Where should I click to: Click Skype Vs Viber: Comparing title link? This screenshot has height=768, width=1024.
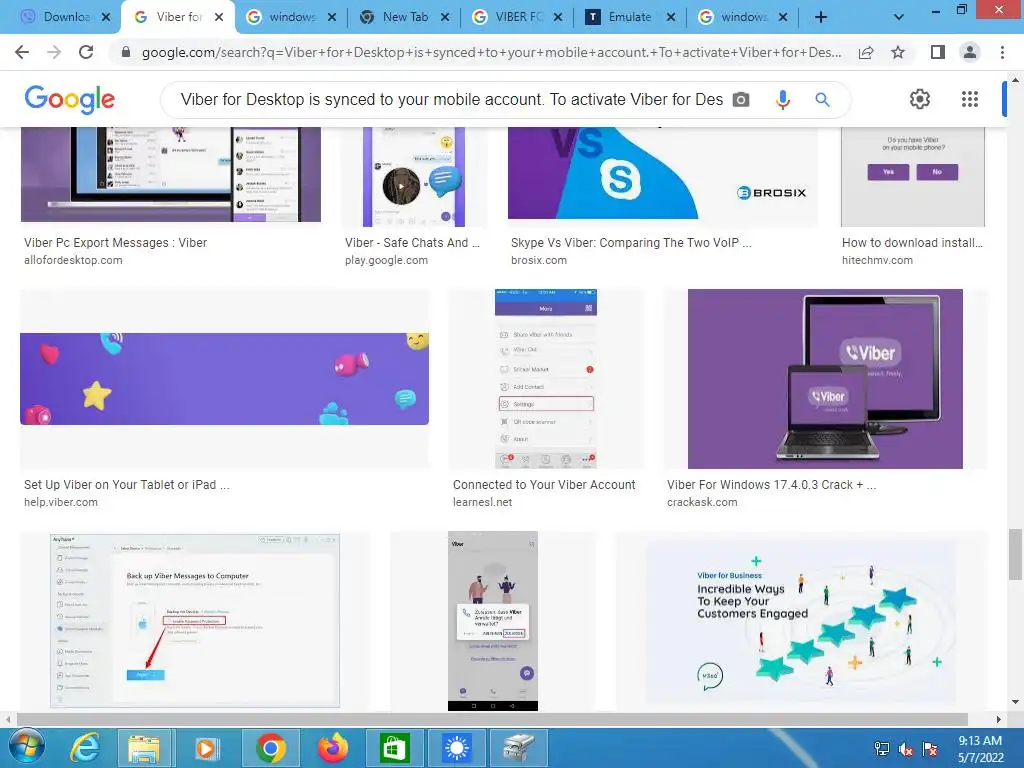pos(632,243)
